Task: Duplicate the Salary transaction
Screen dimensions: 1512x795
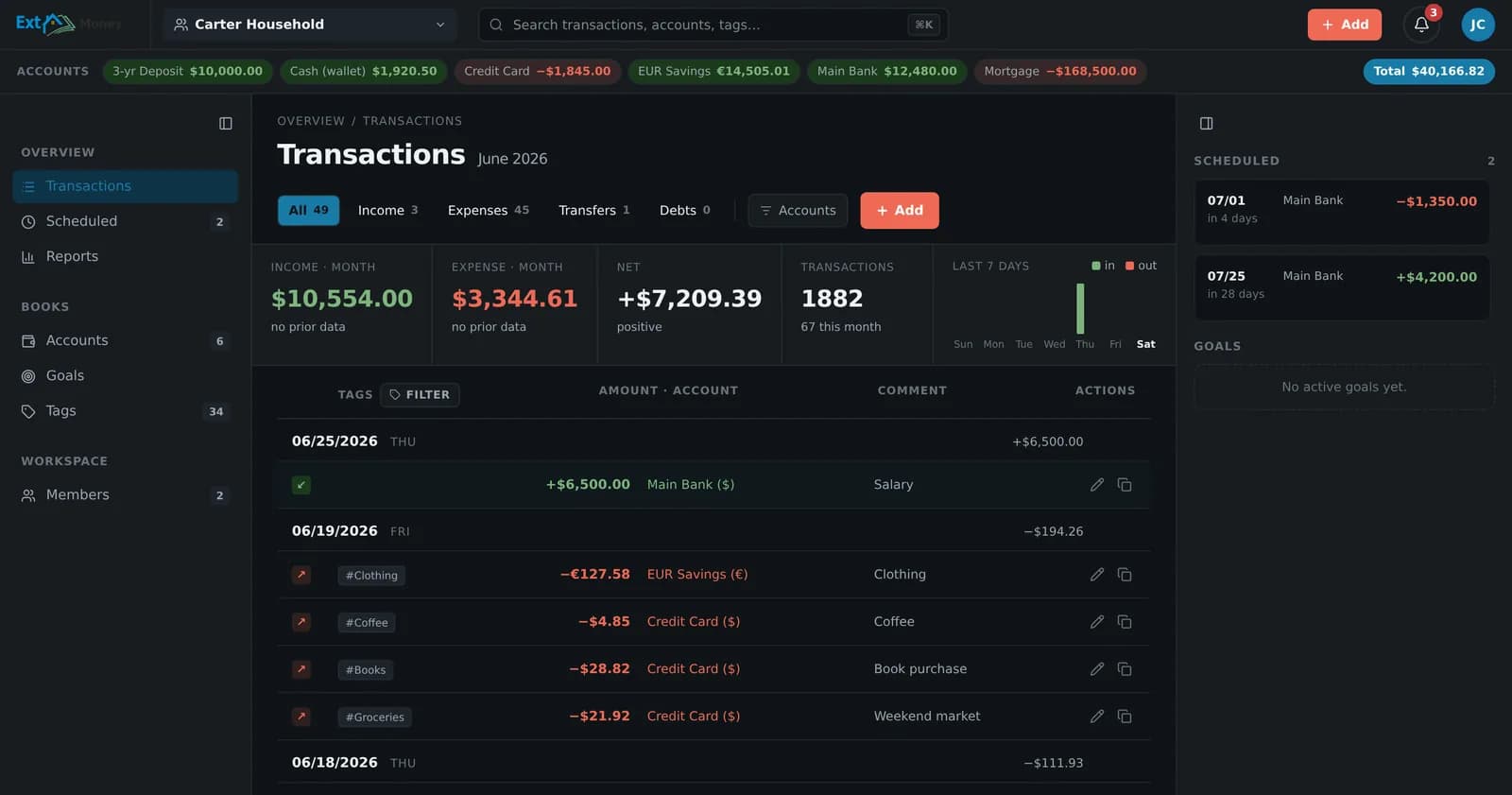Action: tap(1125, 485)
